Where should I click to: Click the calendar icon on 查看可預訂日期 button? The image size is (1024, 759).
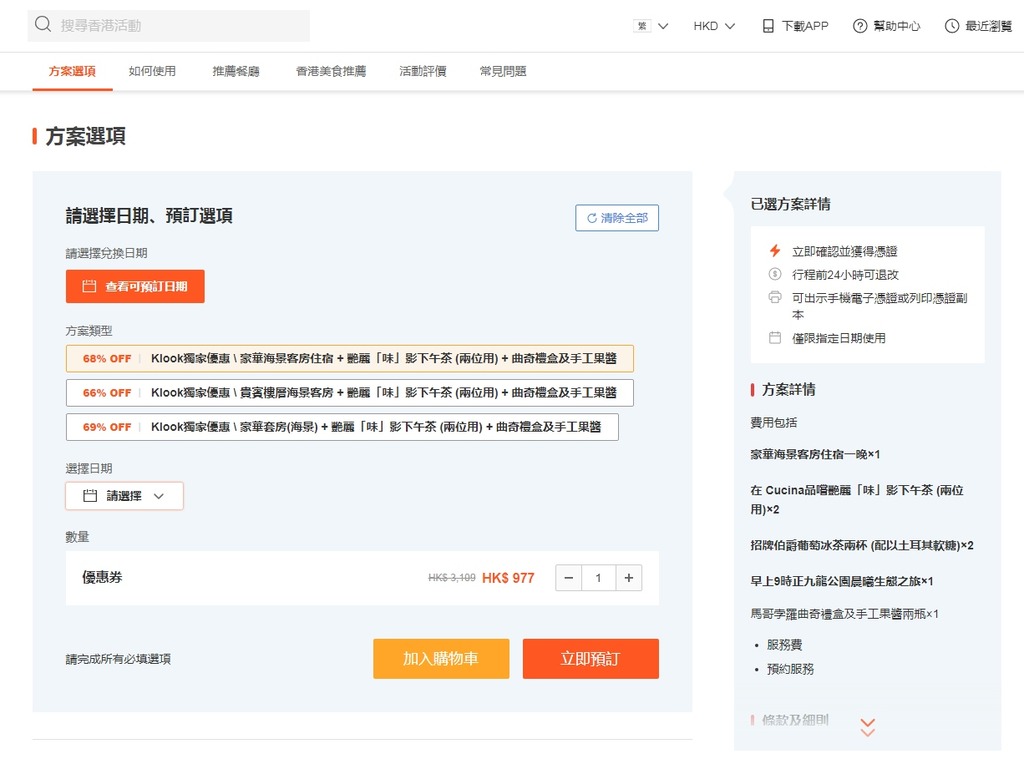click(90, 286)
